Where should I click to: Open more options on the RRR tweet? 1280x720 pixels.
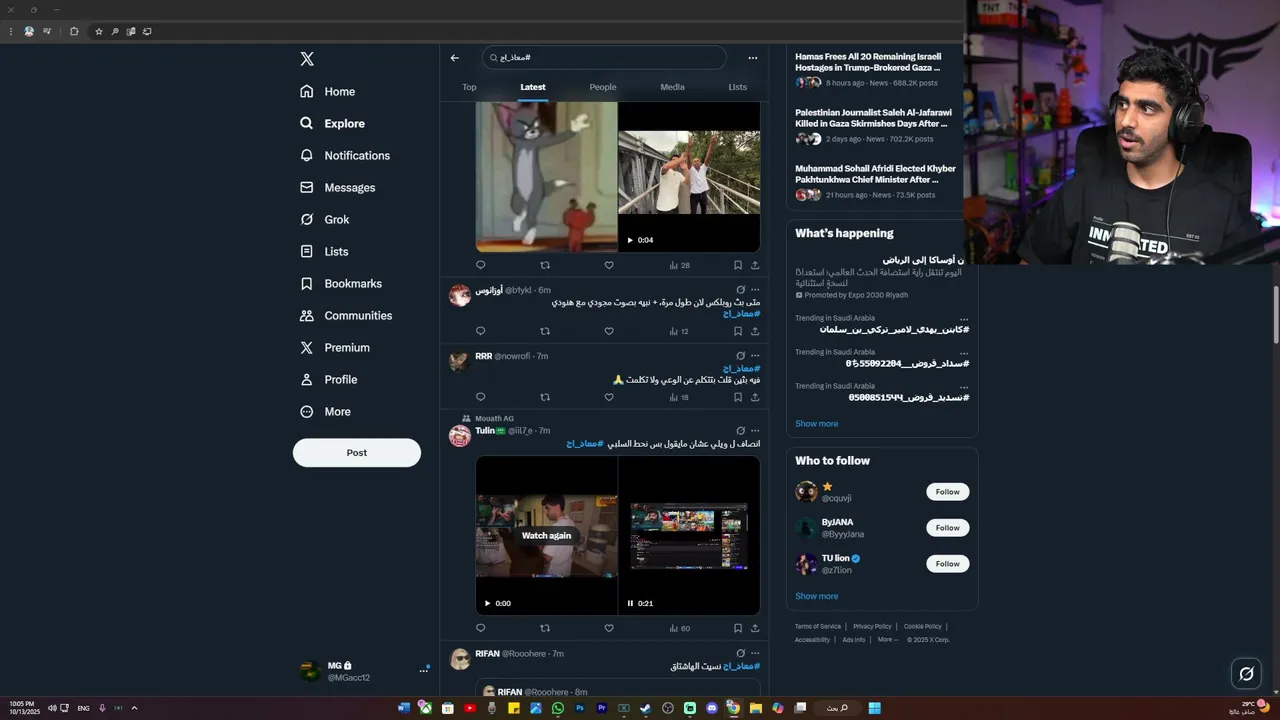[755, 356]
